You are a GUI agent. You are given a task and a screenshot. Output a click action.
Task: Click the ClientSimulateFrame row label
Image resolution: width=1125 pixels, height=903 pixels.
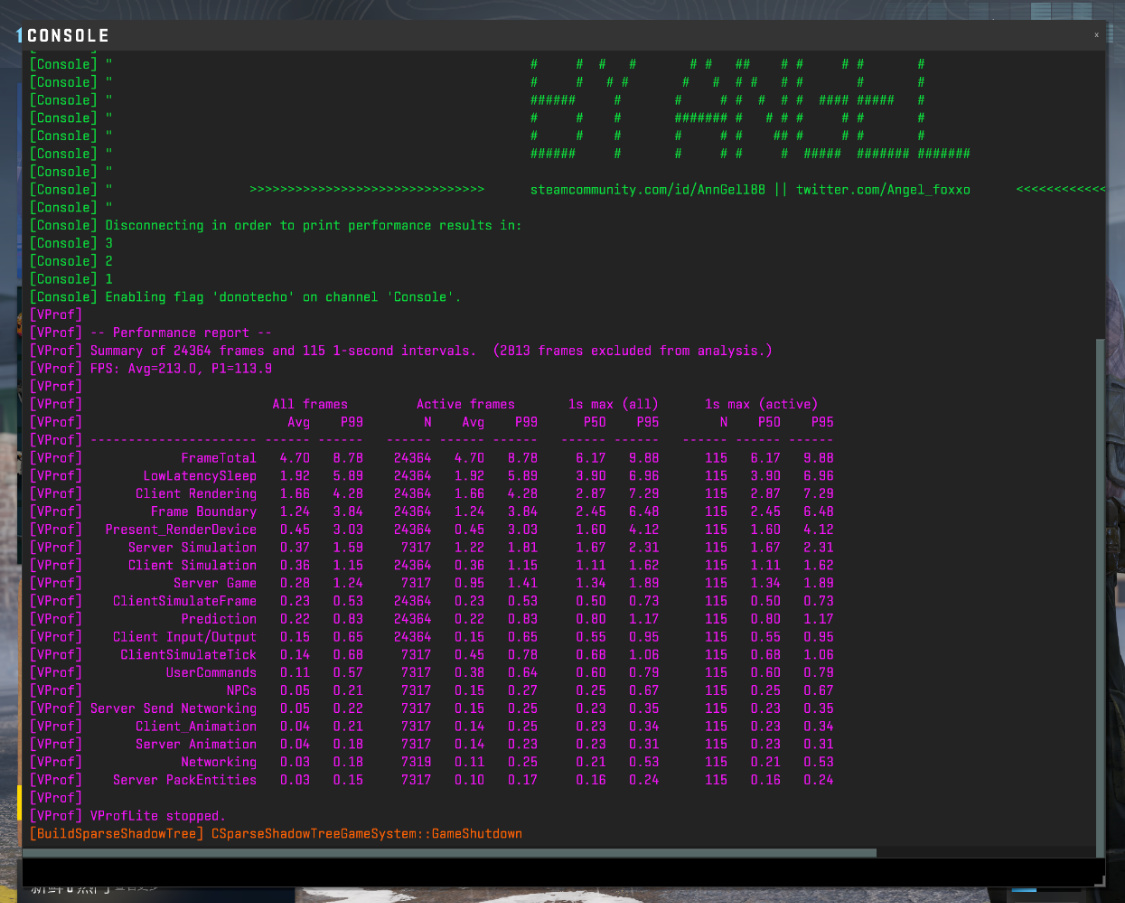[184, 601]
